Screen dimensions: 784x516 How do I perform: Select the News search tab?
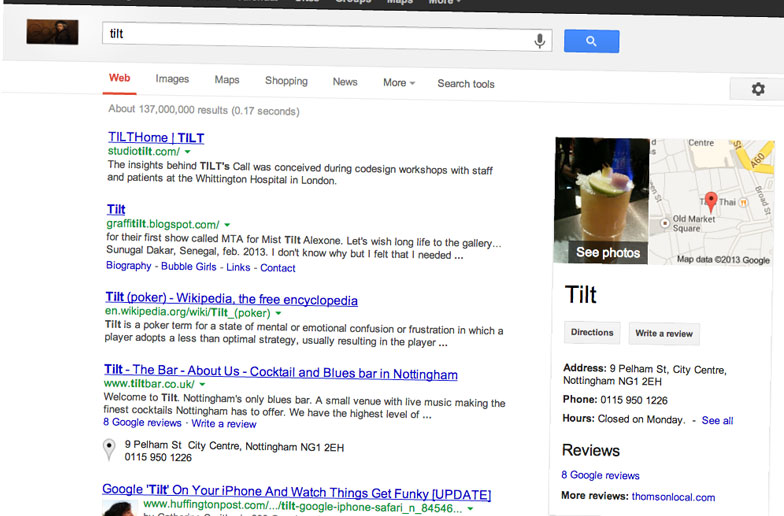tap(345, 82)
